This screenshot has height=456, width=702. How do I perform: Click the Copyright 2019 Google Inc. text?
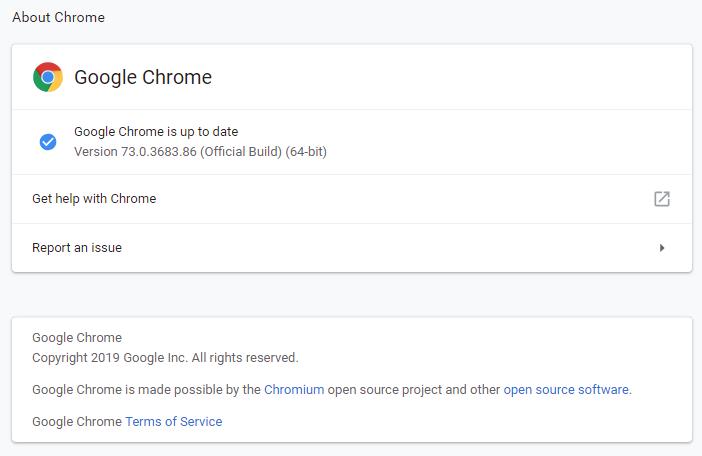pos(165,358)
